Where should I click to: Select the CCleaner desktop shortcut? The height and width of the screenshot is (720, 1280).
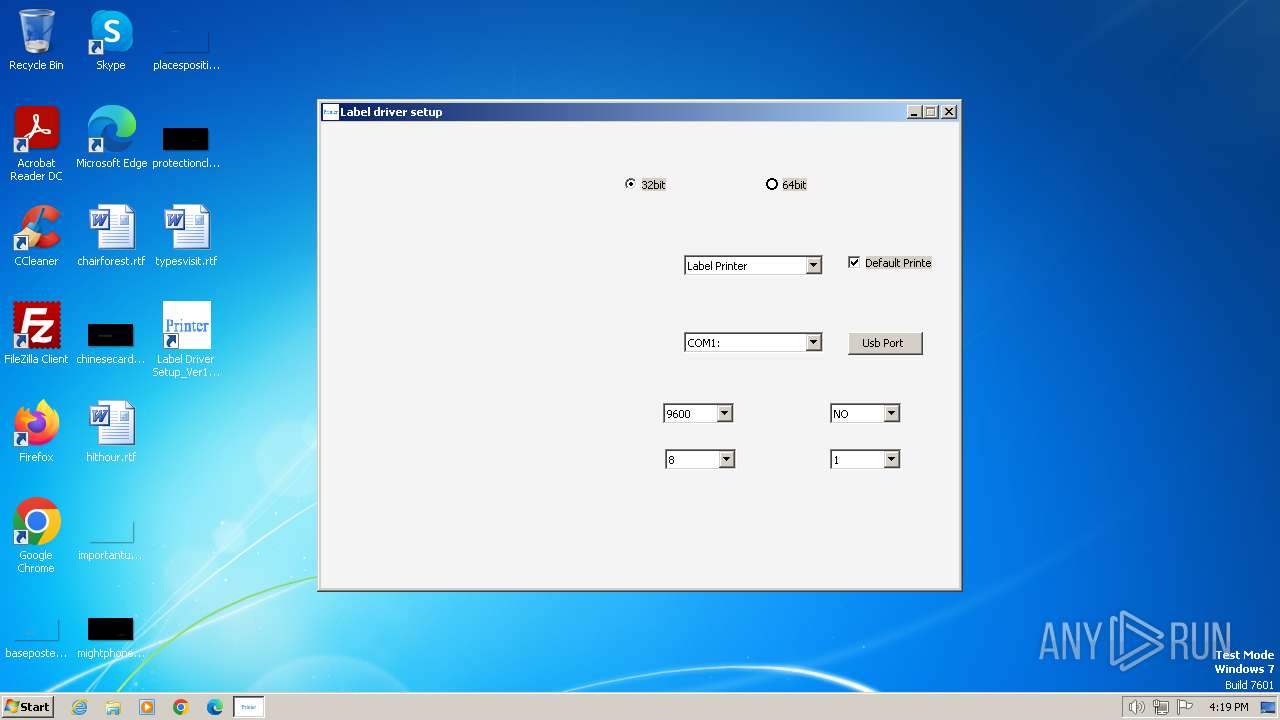click(36, 236)
